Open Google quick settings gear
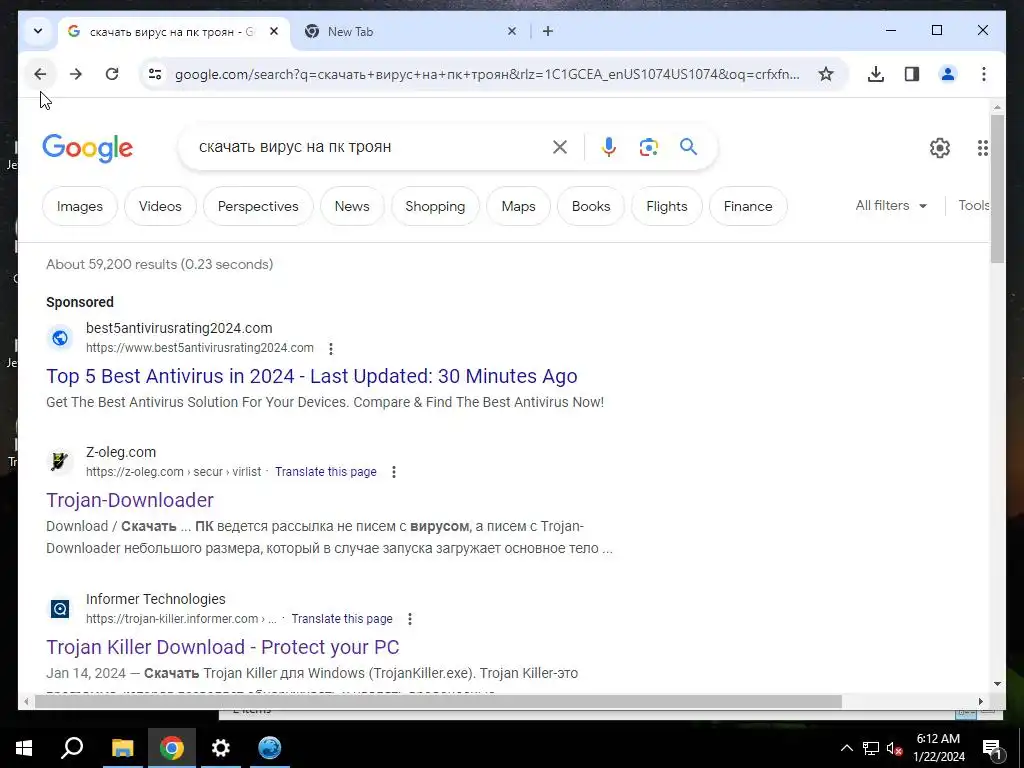Viewport: 1024px width, 768px height. pyautogui.click(x=940, y=148)
